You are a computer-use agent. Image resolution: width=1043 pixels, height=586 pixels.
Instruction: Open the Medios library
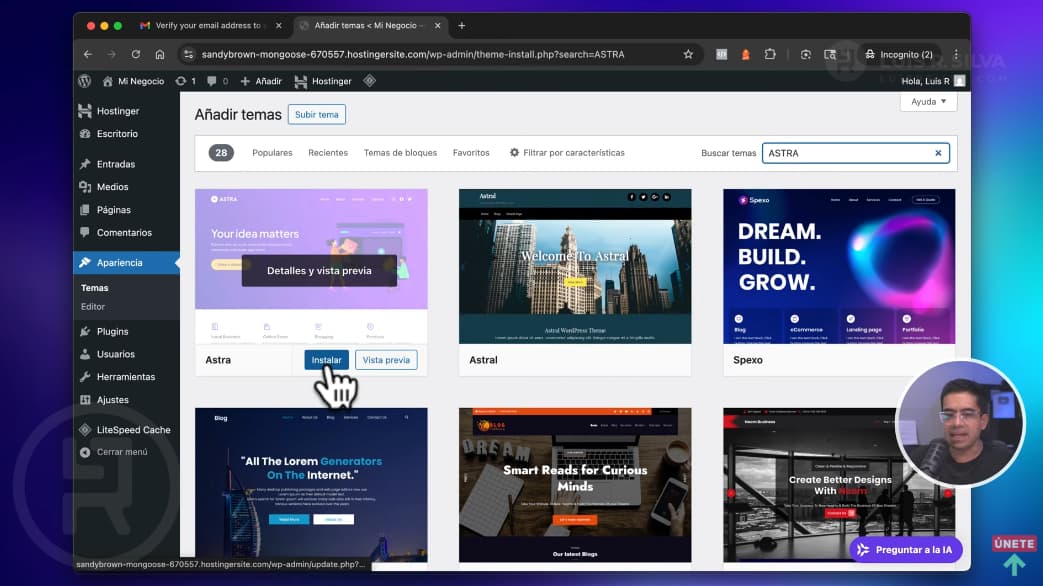click(112, 187)
